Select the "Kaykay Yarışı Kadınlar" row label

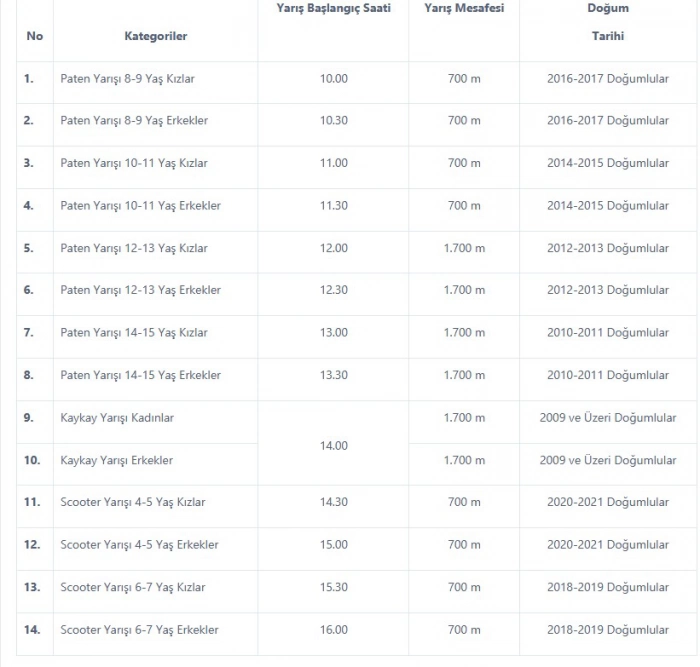tap(117, 418)
